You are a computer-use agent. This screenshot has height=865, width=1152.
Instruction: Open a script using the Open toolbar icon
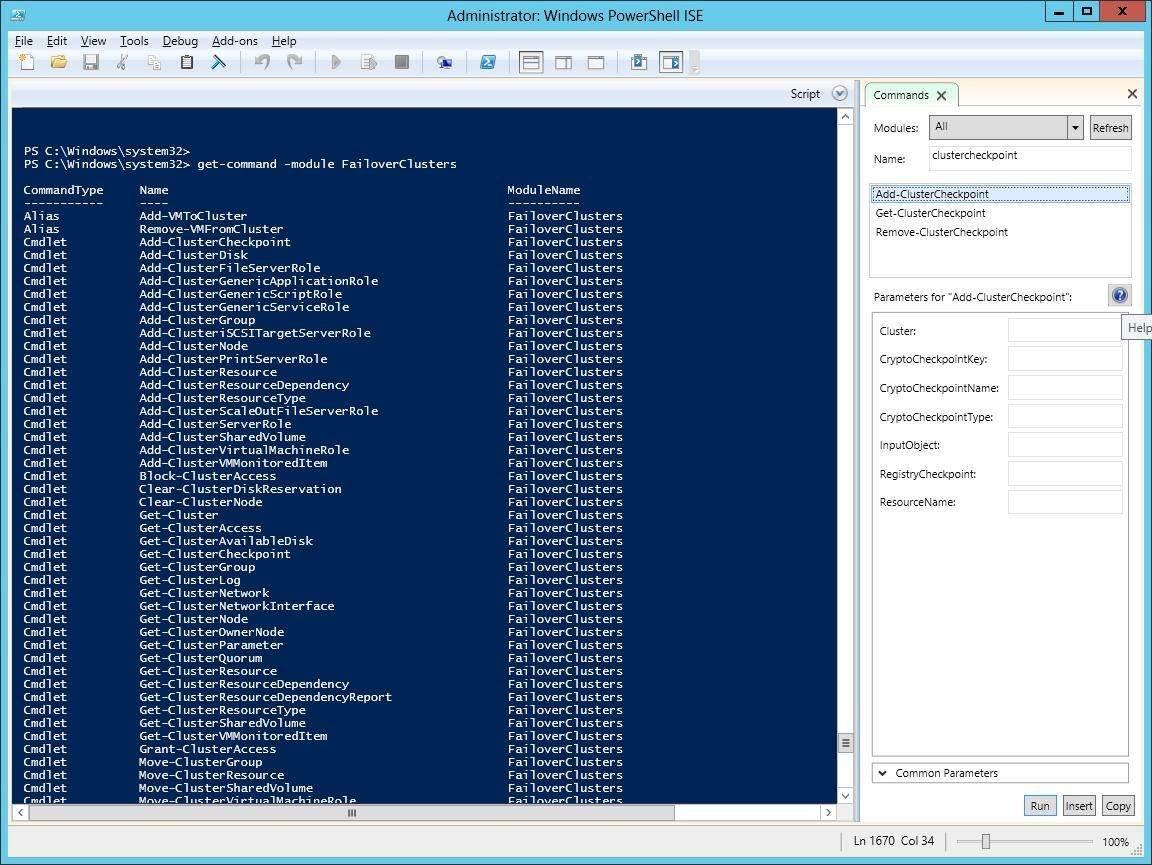[58, 62]
